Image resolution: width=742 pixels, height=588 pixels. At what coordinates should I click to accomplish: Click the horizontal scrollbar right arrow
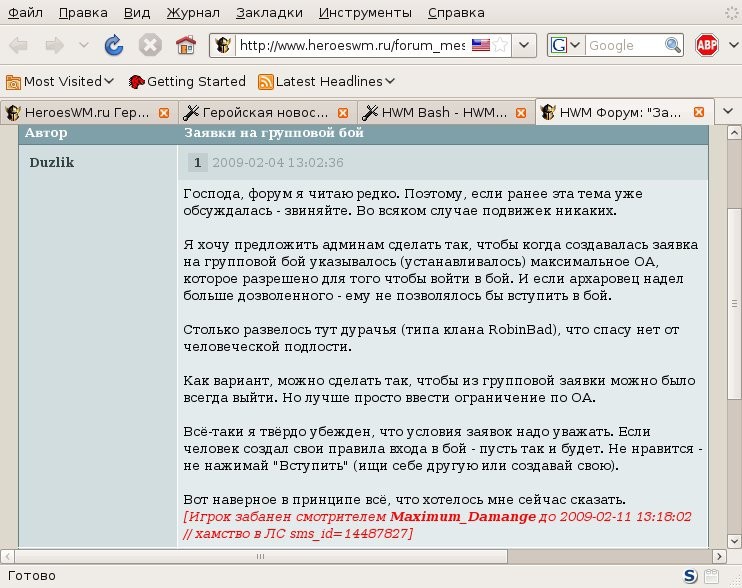[719, 556]
